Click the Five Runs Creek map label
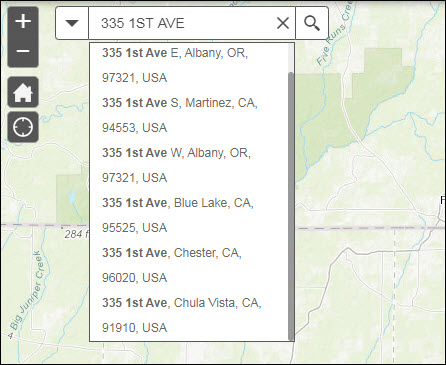Screen dimensions: 446x365 [x=334, y=34]
